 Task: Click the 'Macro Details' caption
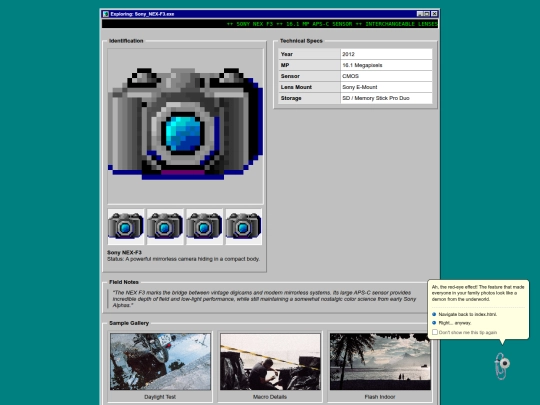(270, 397)
